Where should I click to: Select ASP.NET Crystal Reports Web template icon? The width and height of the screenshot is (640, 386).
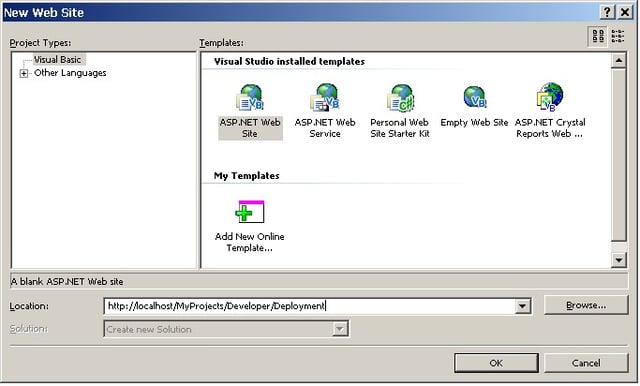pyautogui.click(x=549, y=97)
